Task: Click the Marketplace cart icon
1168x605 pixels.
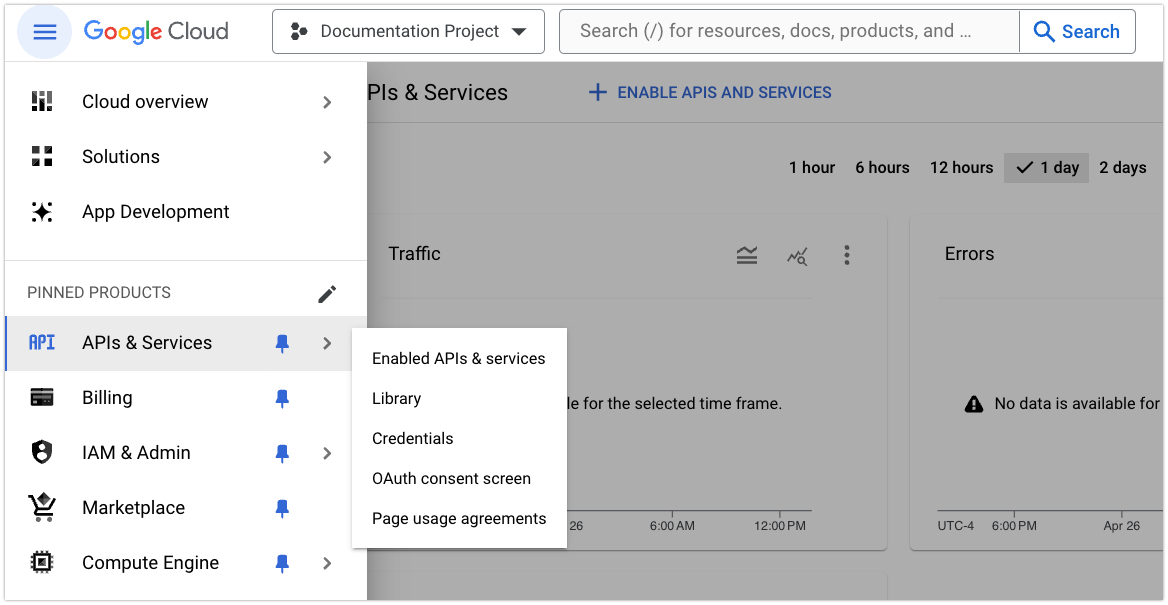Action: pos(42,508)
